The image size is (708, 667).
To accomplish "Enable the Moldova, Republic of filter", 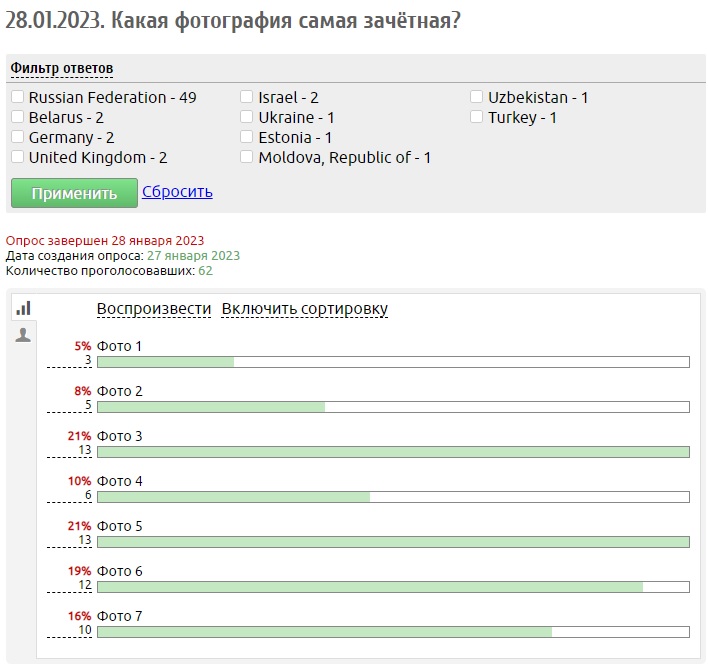I will [x=247, y=158].
